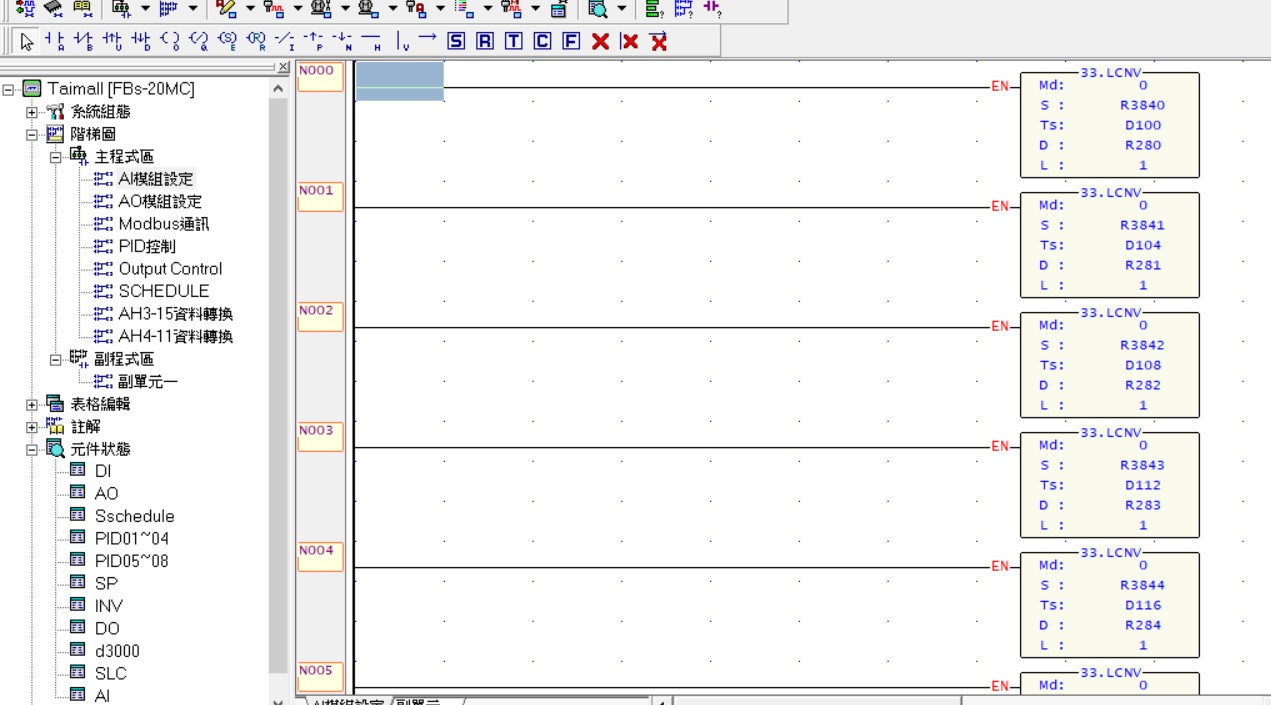Collapse the Taimall [FBs-20MC] project node
Screen dimensions: 1271x705
pos(9,89)
